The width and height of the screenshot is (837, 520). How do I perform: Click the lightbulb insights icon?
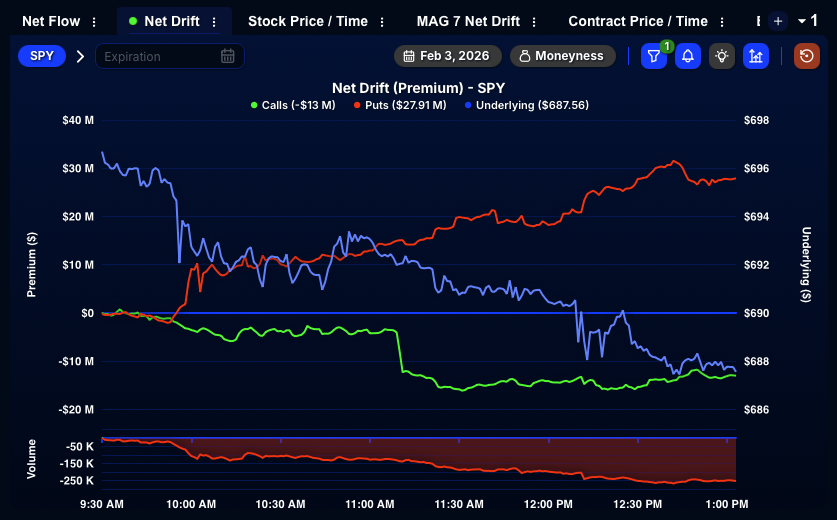[722, 56]
